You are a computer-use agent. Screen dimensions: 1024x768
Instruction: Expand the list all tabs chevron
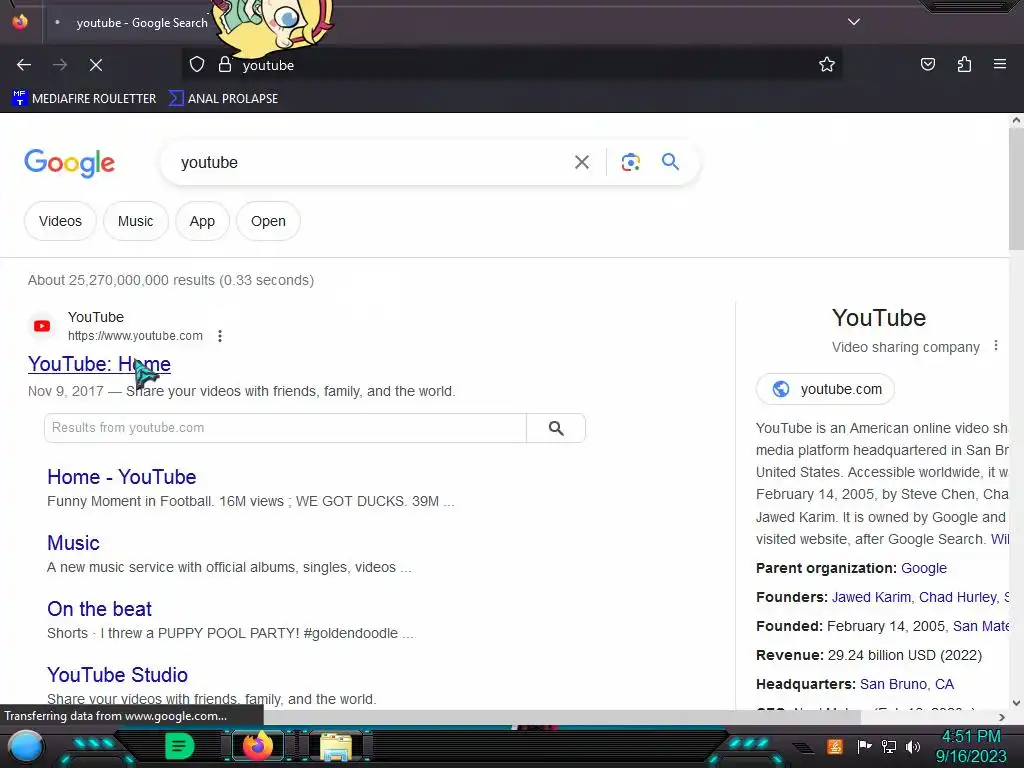coord(854,22)
